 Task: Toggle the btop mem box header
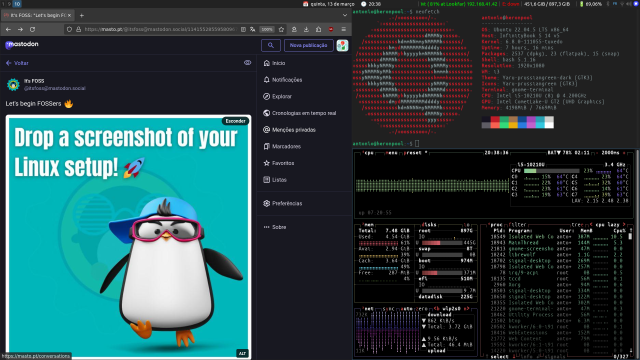coord(369,224)
